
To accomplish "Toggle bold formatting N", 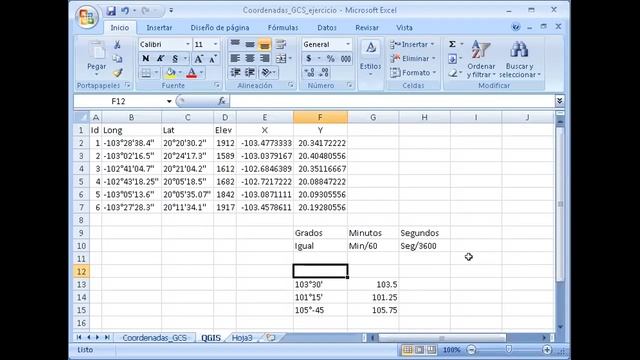I will 145,58.
